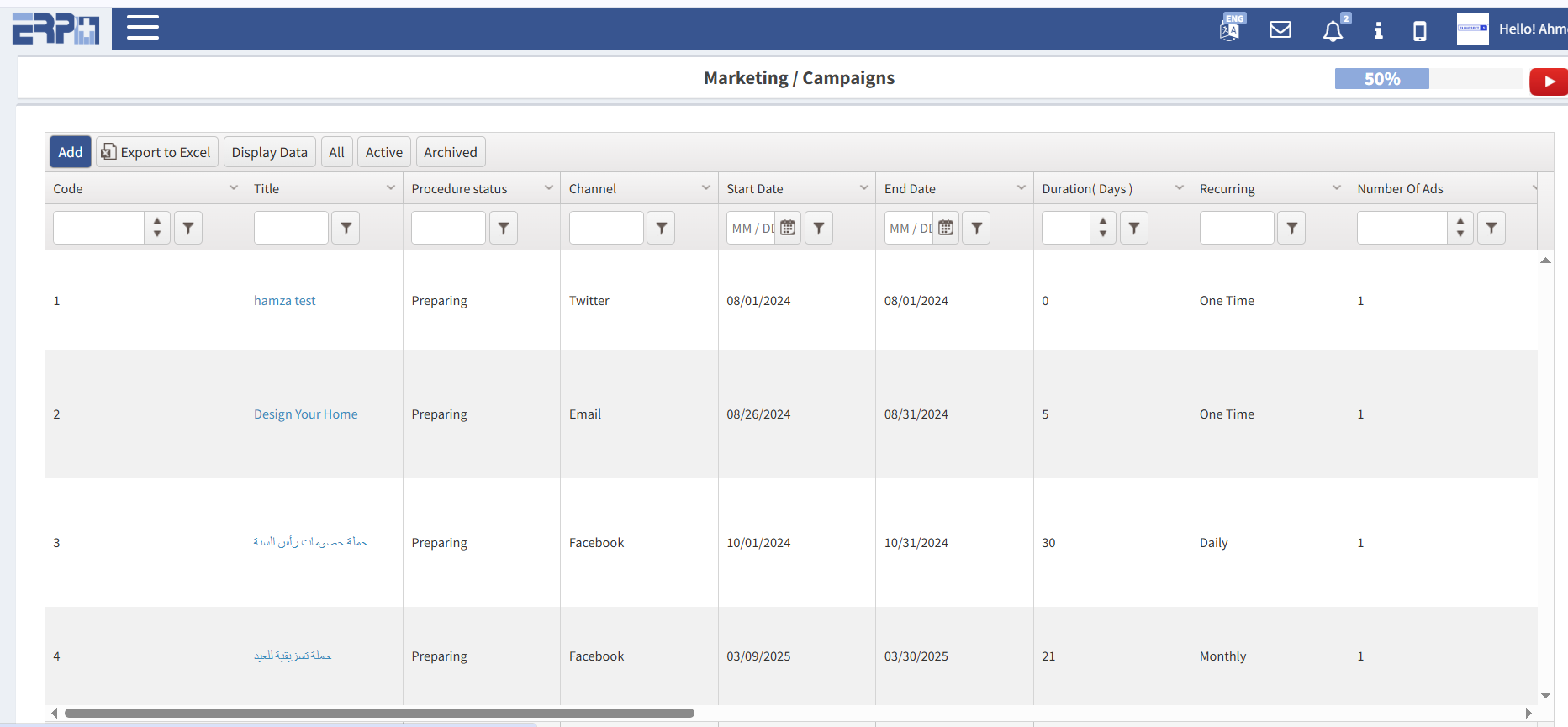Click the info icon in header
The height and width of the screenshot is (727, 1568).
pyautogui.click(x=1378, y=31)
